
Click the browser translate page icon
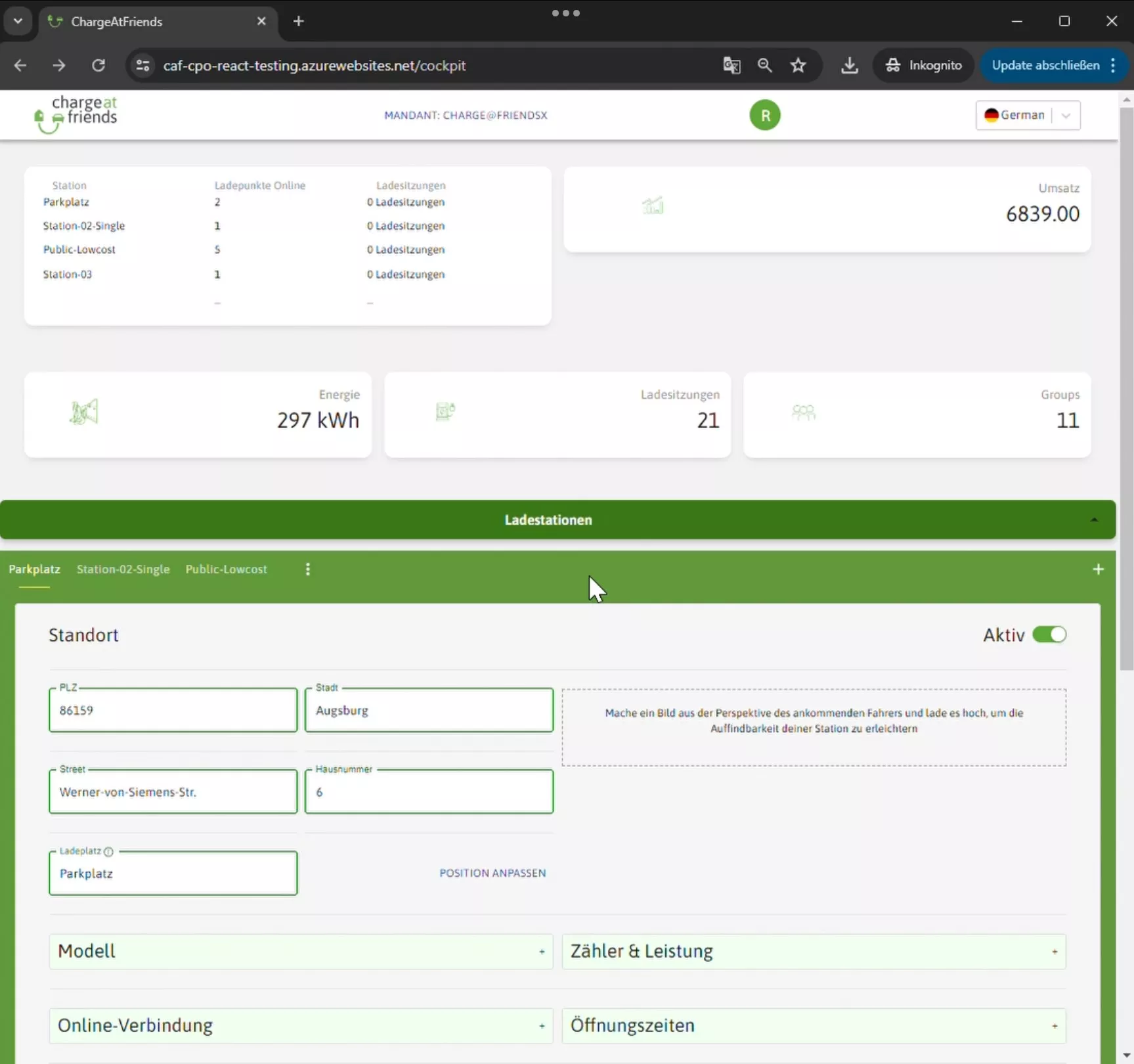click(x=731, y=66)
